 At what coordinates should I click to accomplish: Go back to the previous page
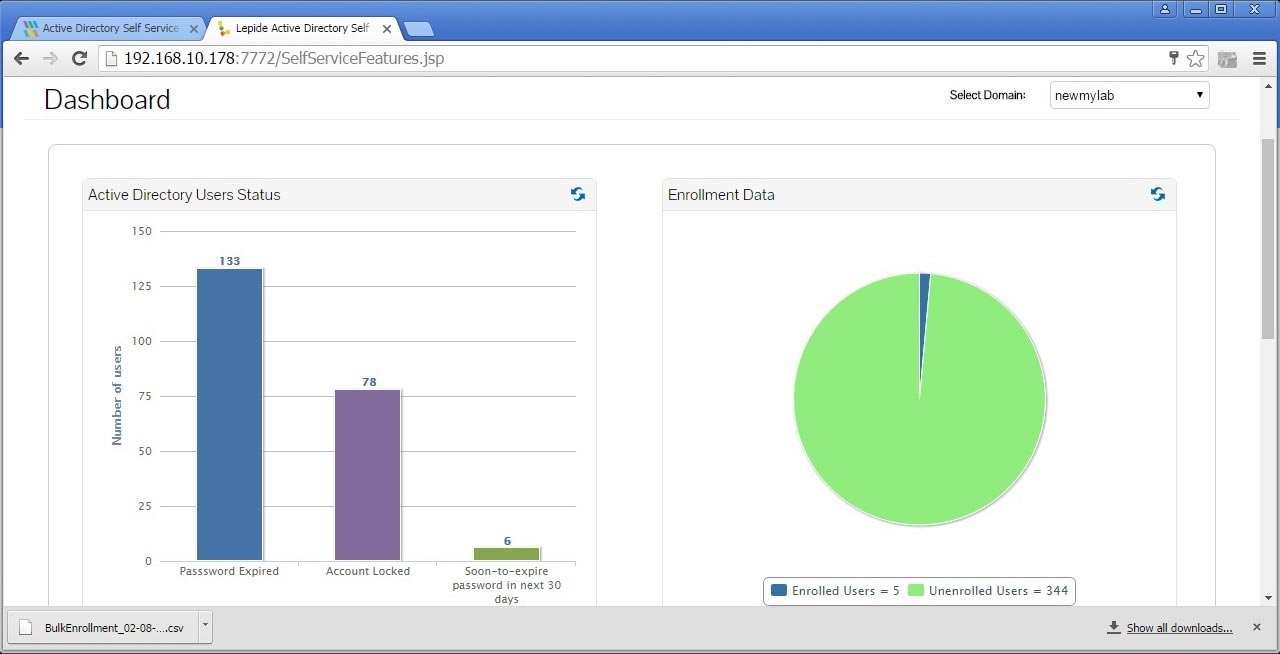tap(21, 58)
